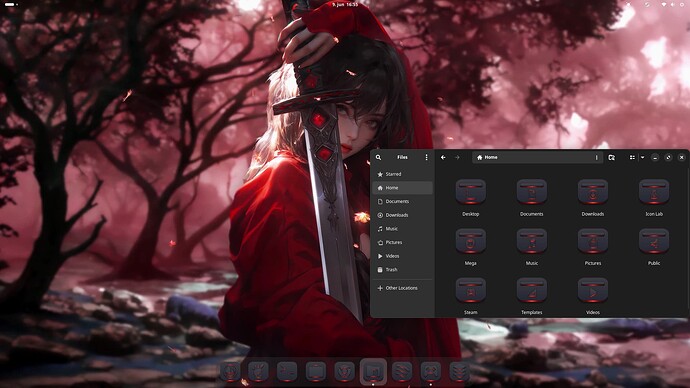Click Other Locations in the sidebar

tap(403, 288)
